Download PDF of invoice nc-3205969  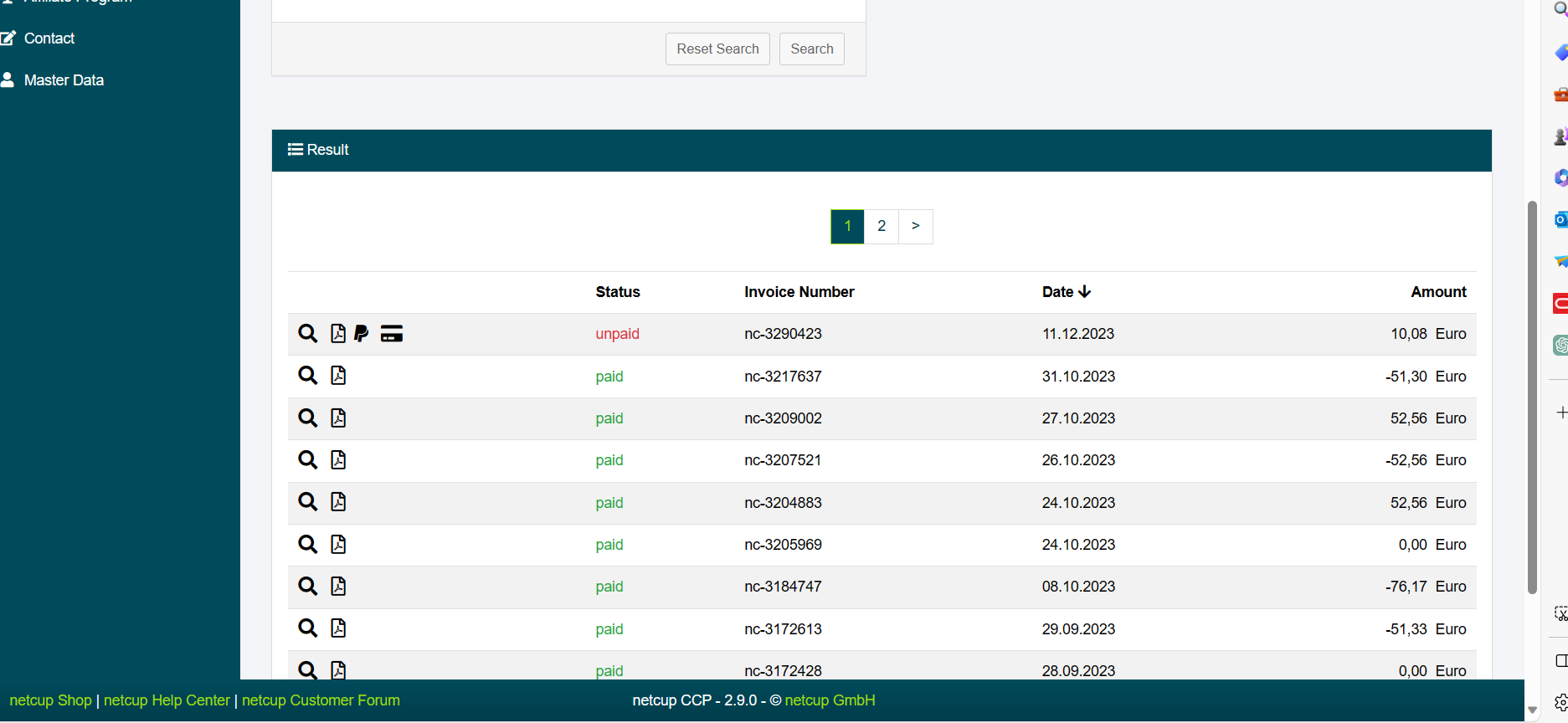(338, 544)
